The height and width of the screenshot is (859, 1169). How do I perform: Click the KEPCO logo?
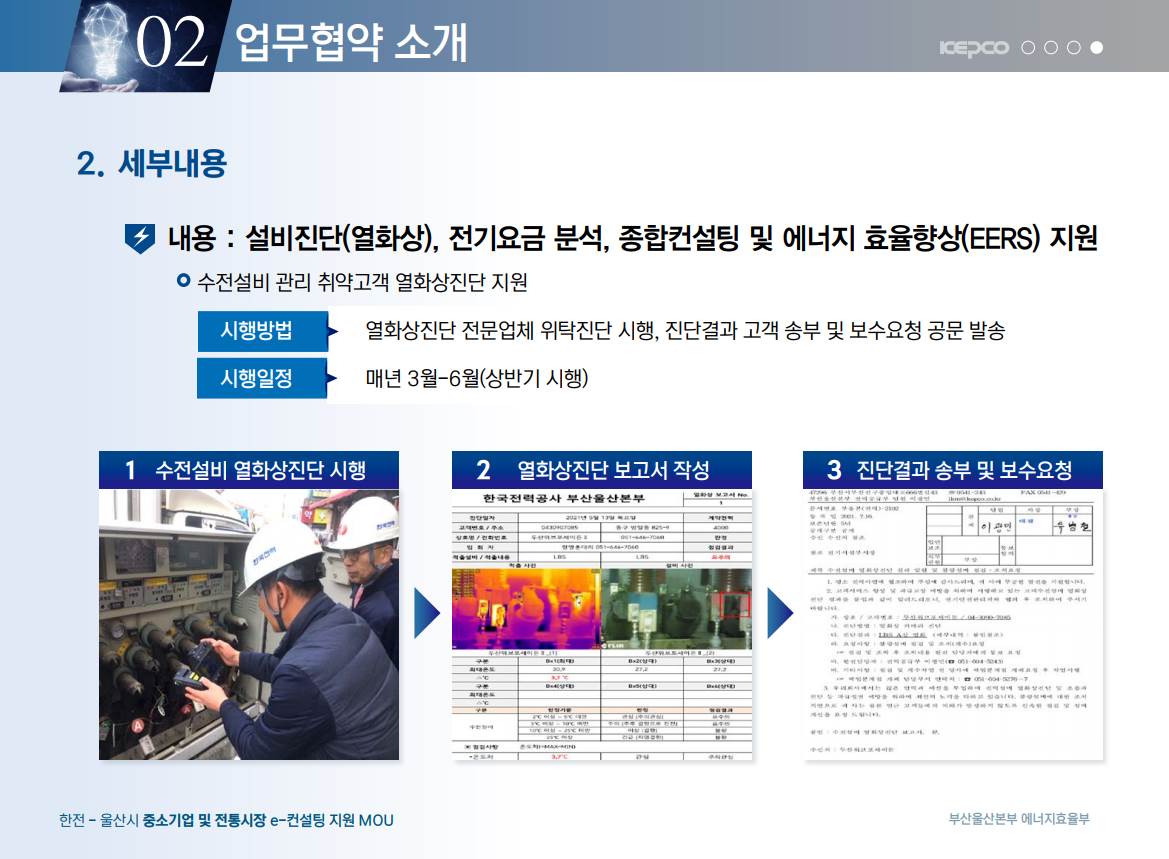975,48
